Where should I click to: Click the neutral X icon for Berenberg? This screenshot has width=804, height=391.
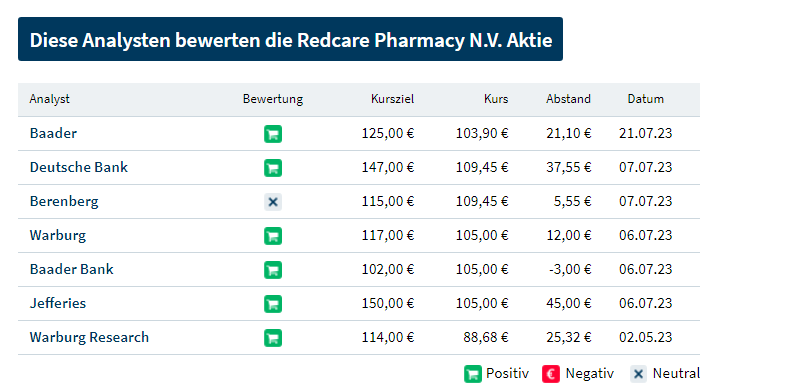273,202
